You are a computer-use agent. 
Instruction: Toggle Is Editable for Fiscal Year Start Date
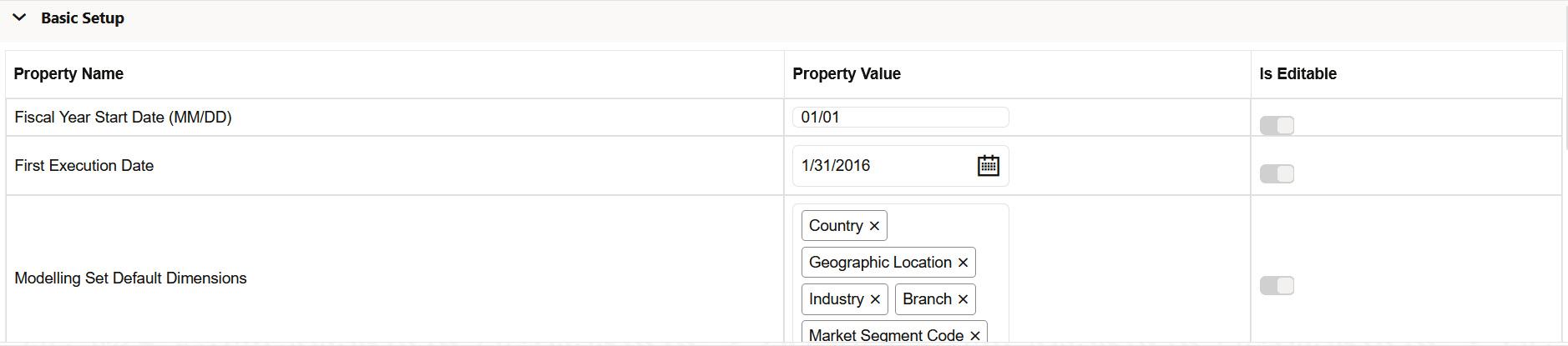pyautogui.click(x=1277, y=125)
